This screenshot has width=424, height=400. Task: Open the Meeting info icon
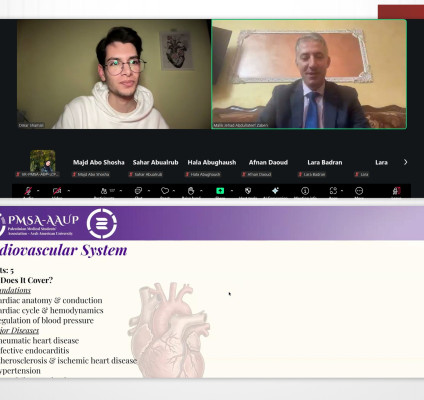(x=305, y=191)
